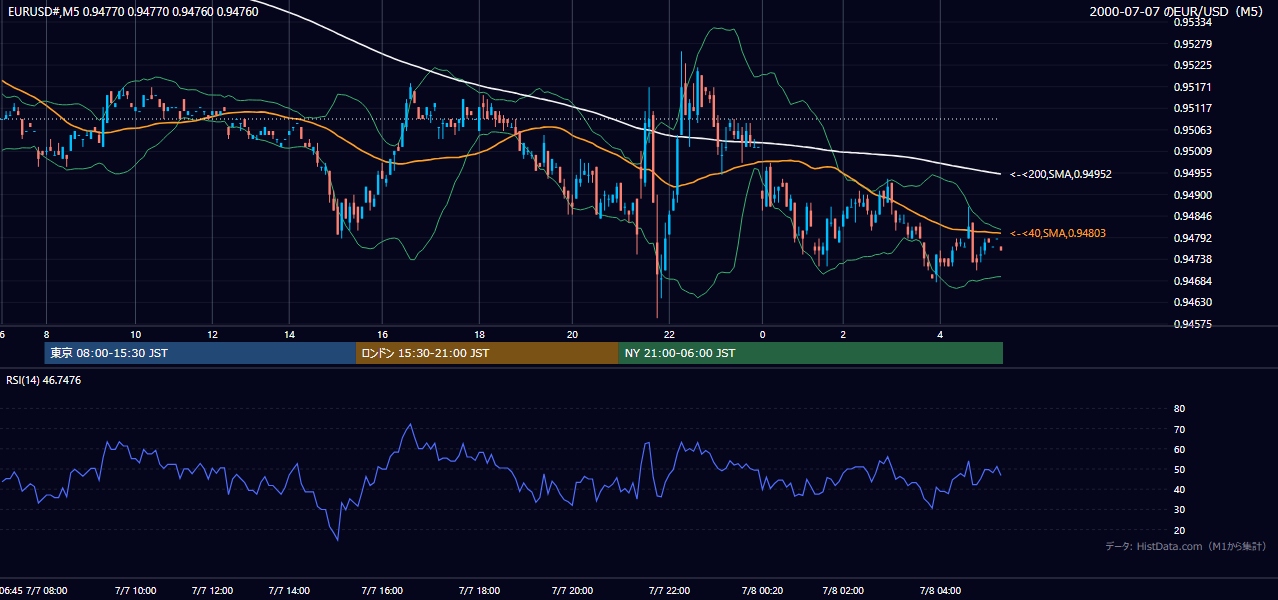Select the London 15:30-21:00 JST session bar
The image size is (1278, 600).
click(x=487, y=353)
